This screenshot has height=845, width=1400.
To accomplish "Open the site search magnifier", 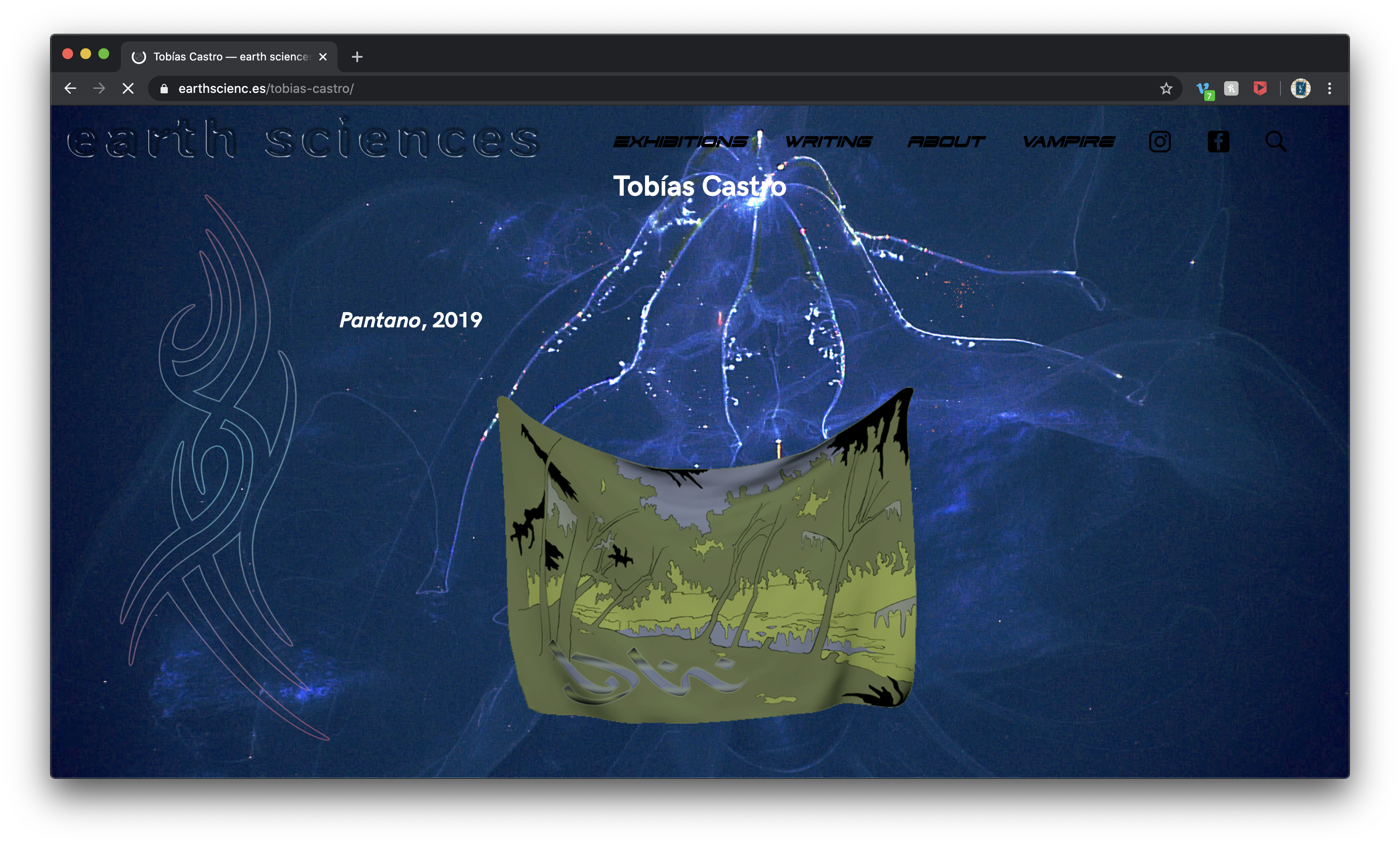I will pyautogui.click(x=1276, y=142).
